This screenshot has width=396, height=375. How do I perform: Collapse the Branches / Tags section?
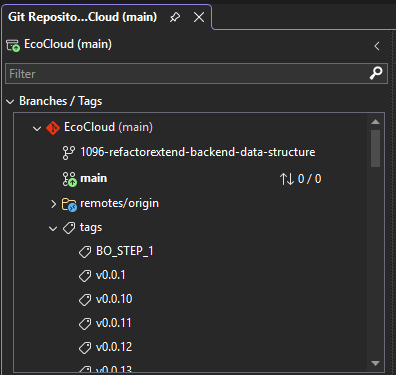pyautogui.click(x=10, y=102)
